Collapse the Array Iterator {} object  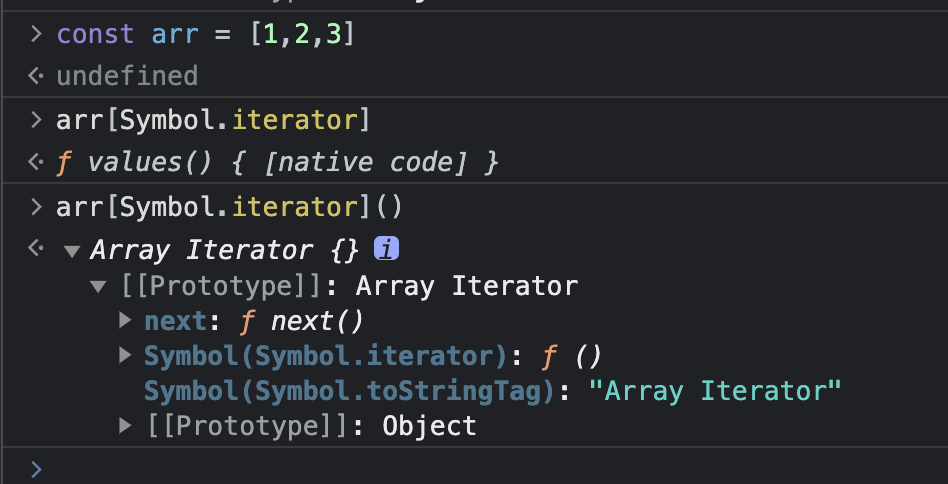pos(71,251)
